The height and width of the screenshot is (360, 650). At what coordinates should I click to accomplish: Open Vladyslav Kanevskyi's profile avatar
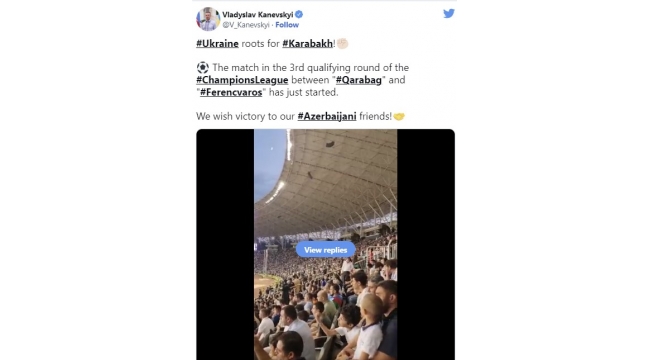208,19
